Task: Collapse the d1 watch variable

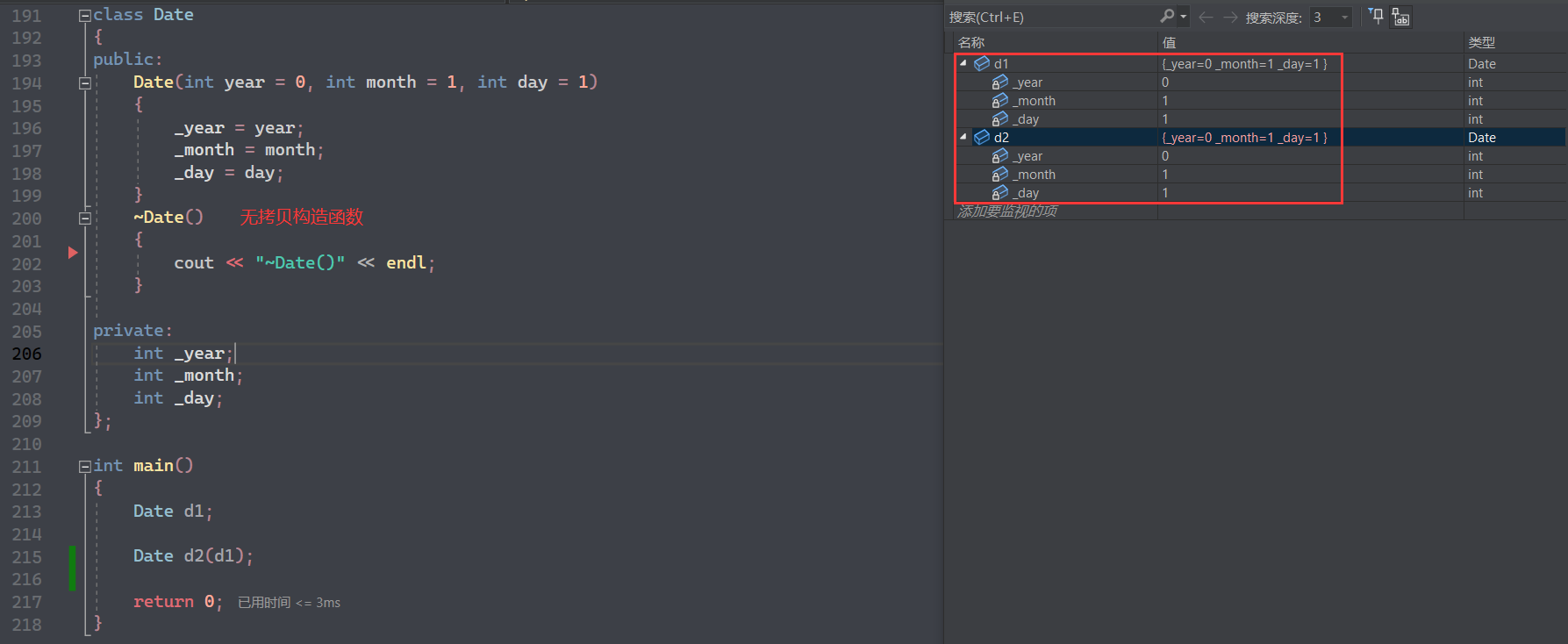Action: point(963,63)
